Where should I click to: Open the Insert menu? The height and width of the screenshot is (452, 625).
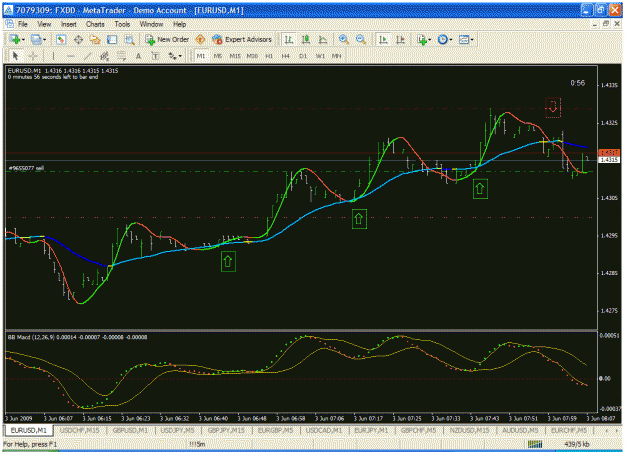point(69,24)
